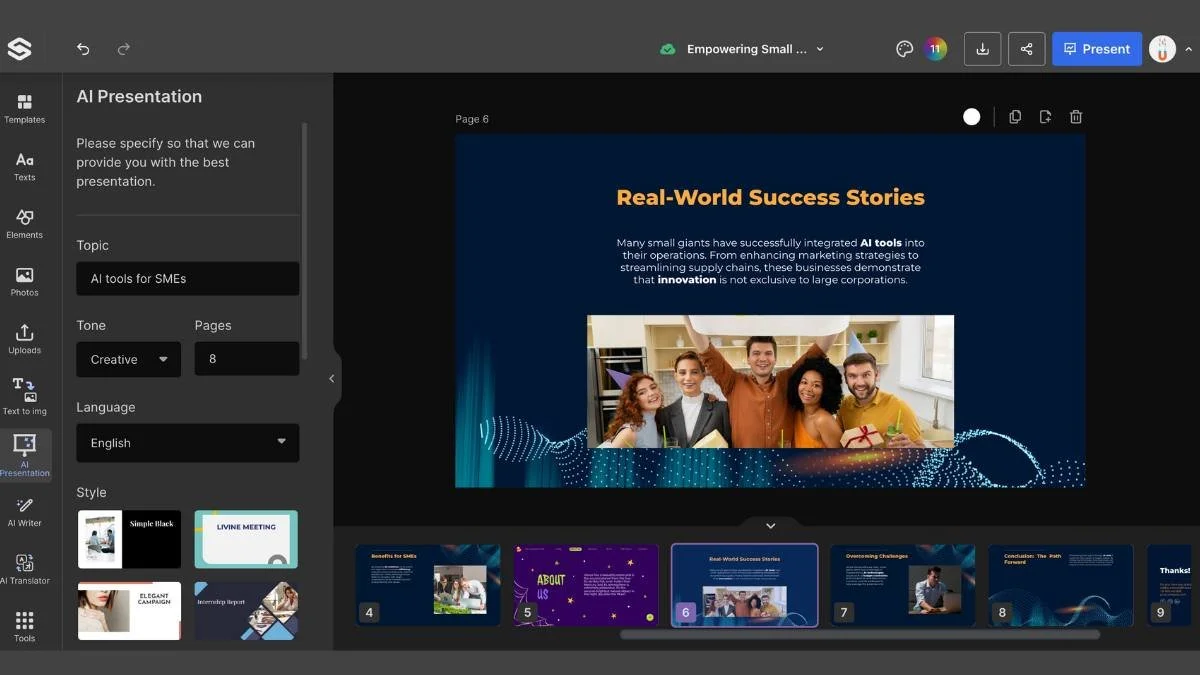The height and width of the screenshot is (675, 1200).
Task: Collapse the left panel using the chevron
Action: click(x=332, y=378)
